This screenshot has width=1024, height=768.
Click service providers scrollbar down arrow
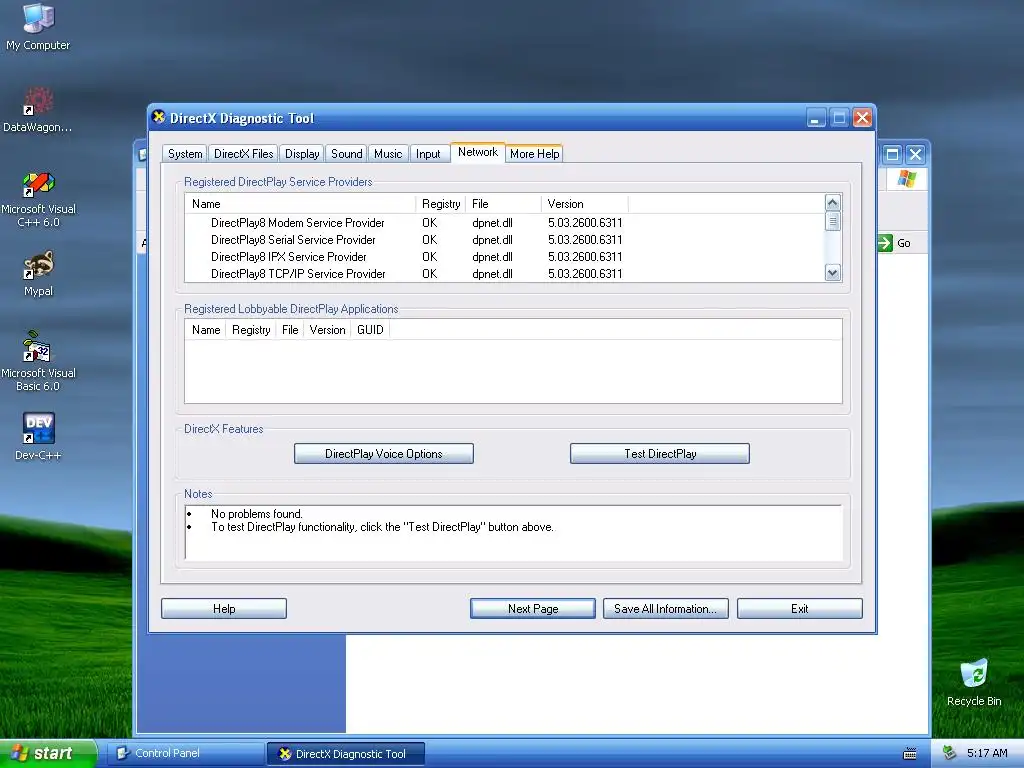pyautogui.click(x=832, y=273)
